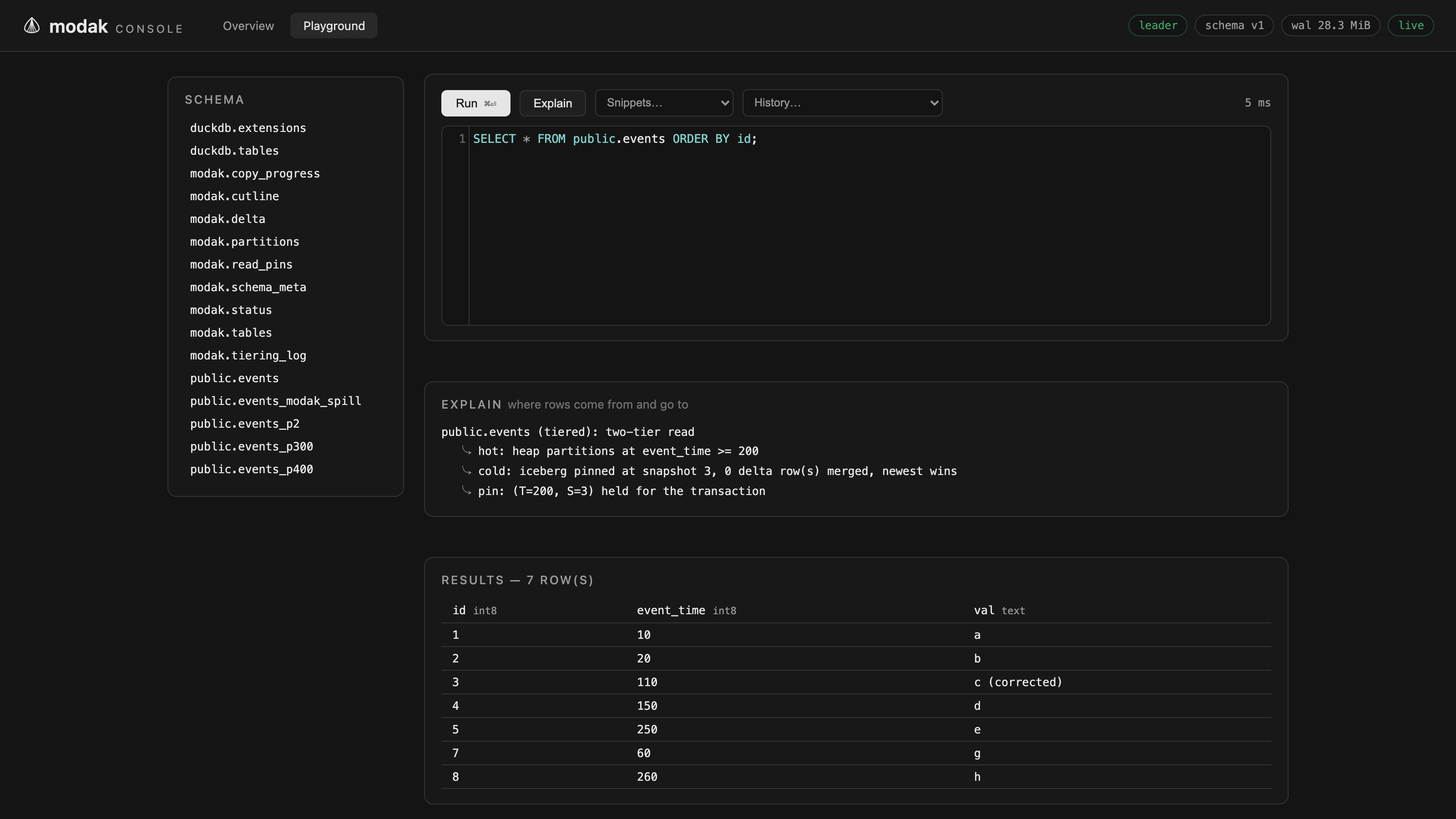Select modak.status in schema list
The width and height of the screenshot is (1456, 819).
point(231,310)
